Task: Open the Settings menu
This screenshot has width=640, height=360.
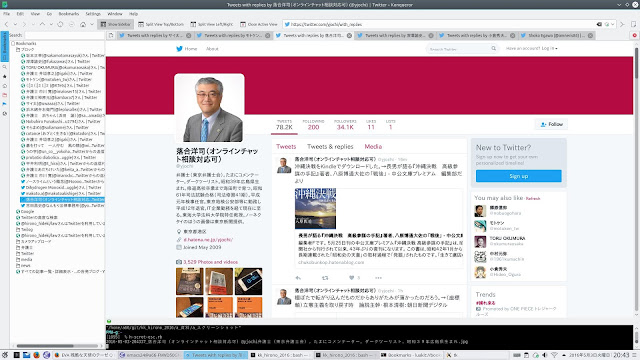Action: click(93, 13)
